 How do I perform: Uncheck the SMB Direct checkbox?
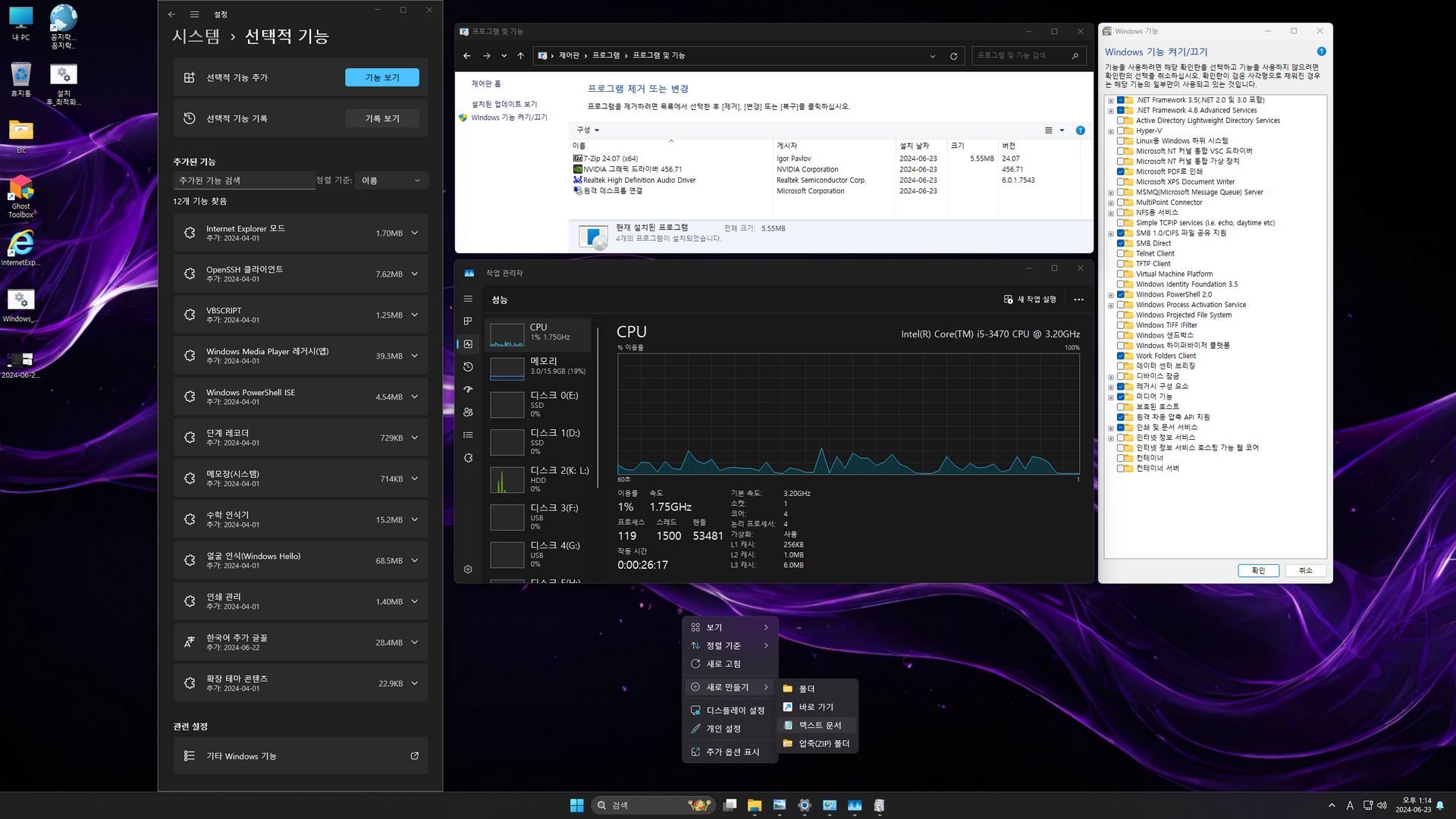point(1121,243)
